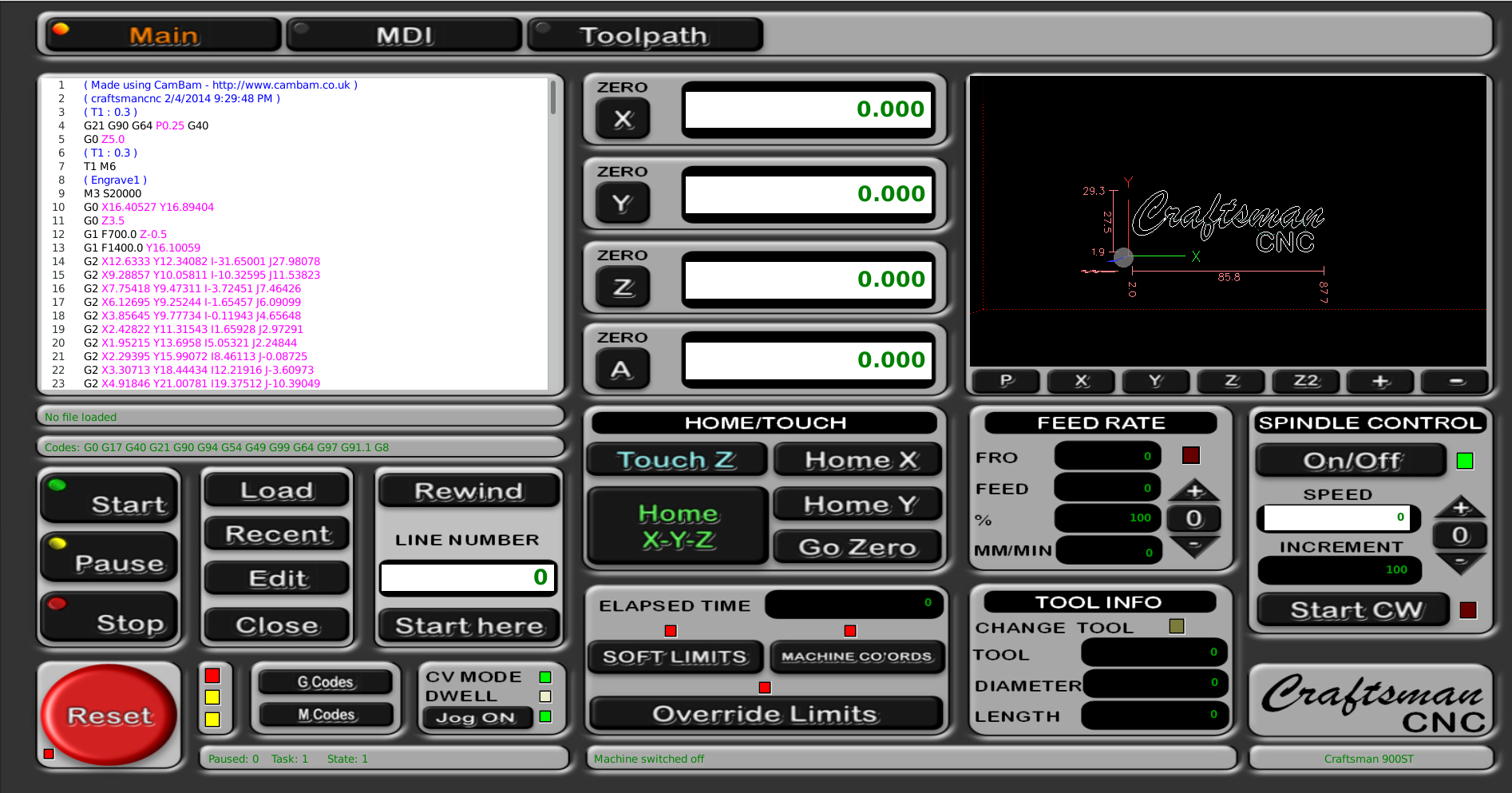Select the Z2 toolpath view button

1306,381
